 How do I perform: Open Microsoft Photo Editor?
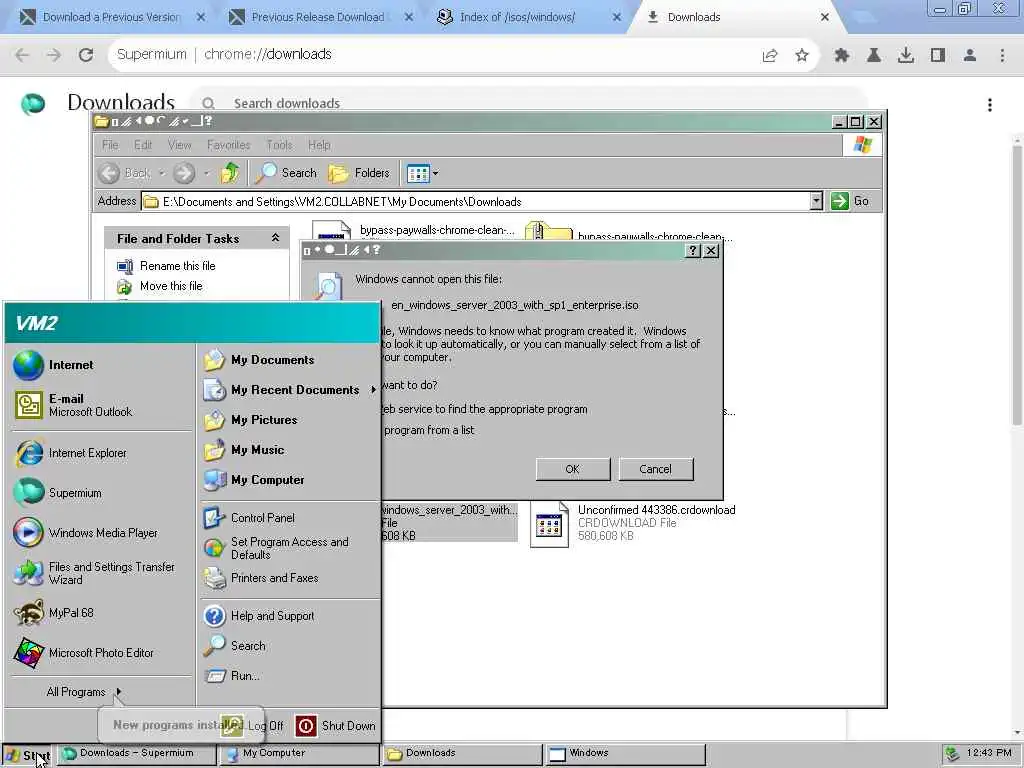[84, 652]
